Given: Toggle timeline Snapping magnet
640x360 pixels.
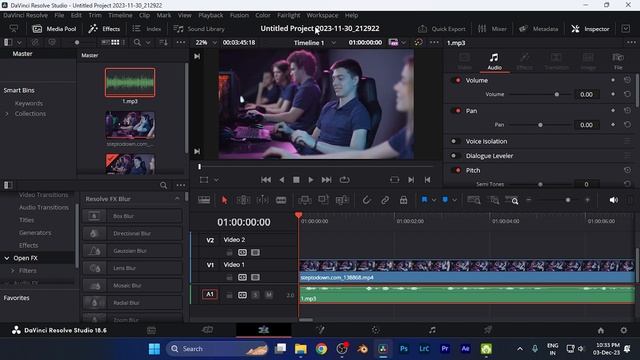Looking at the screenshot, I should point(366,200).
